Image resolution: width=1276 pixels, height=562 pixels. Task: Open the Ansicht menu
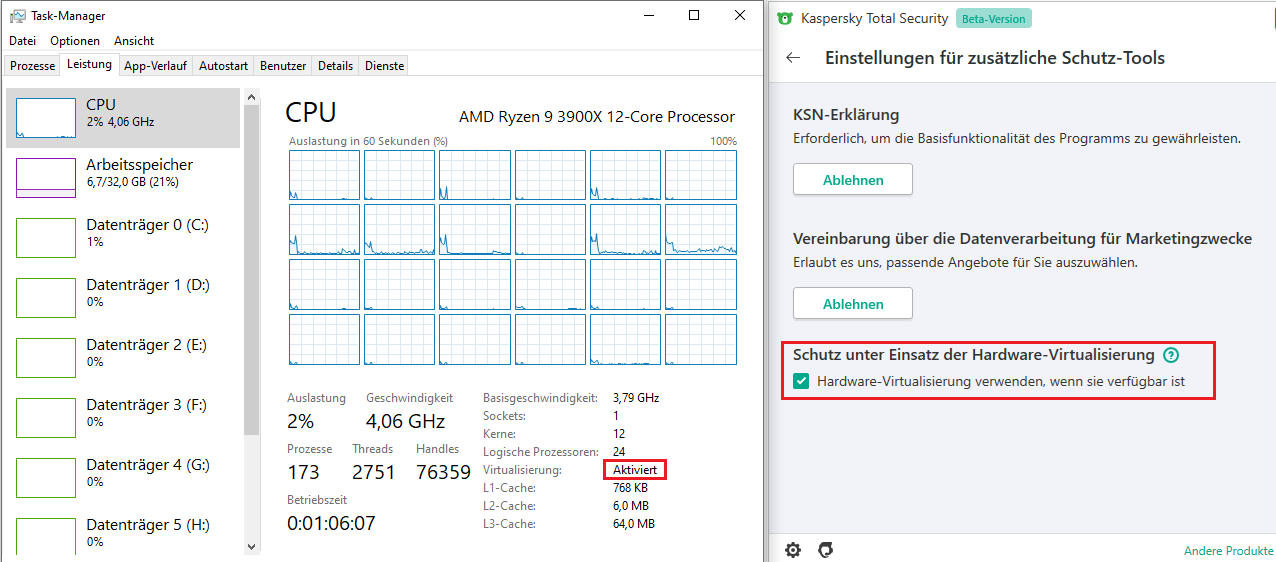click(x=134, y=41)
